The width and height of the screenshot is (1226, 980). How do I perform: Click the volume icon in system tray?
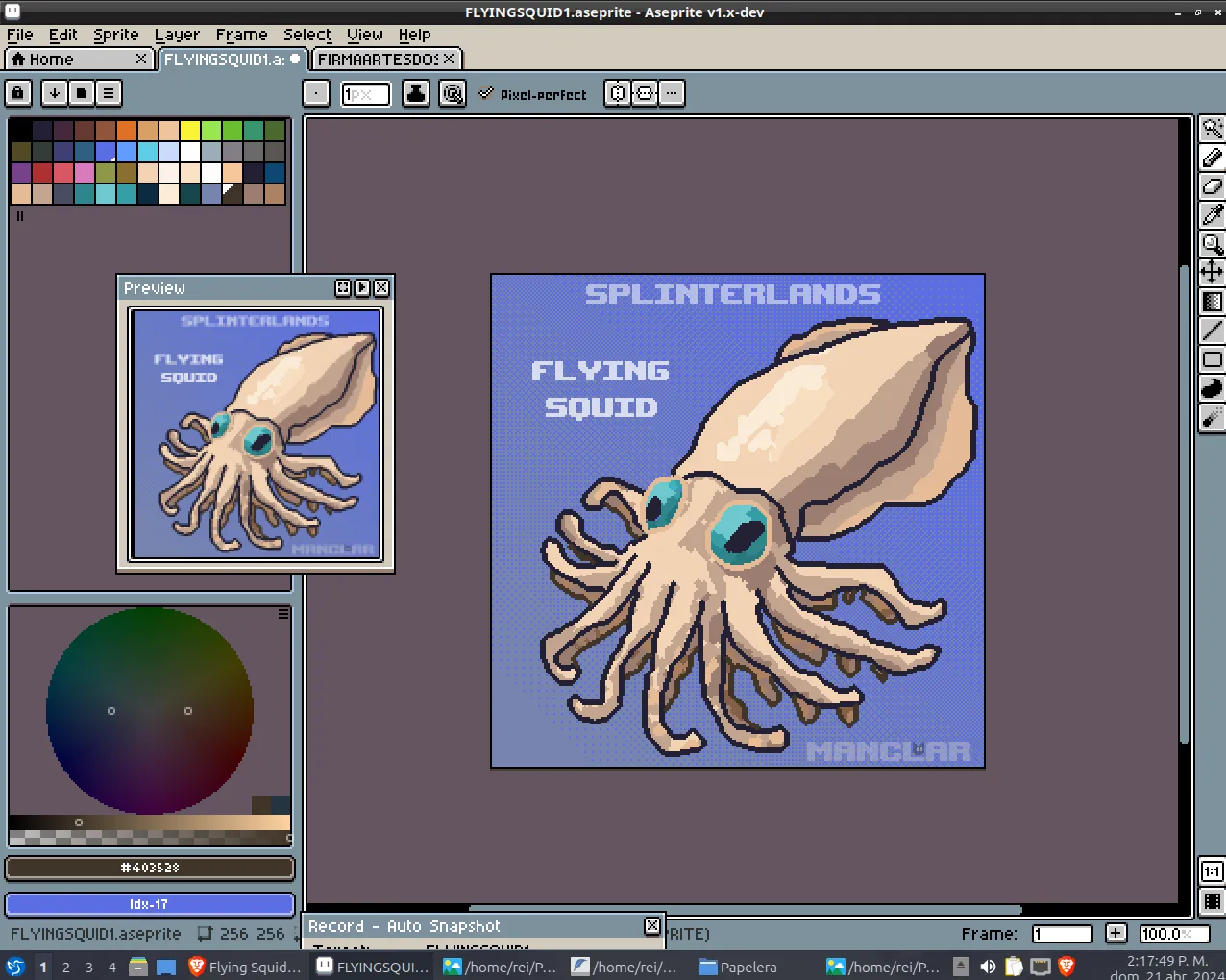pyautogui.click(x=988, y=967)
